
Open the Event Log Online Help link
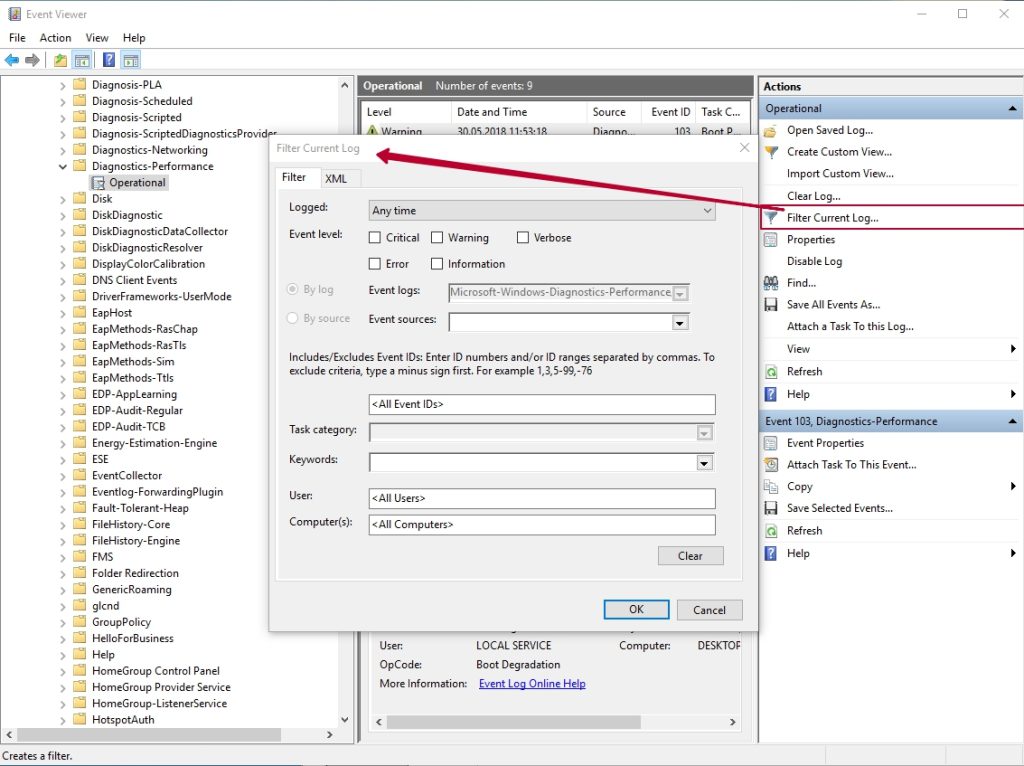pyautogui.click(x=532, y=683)
